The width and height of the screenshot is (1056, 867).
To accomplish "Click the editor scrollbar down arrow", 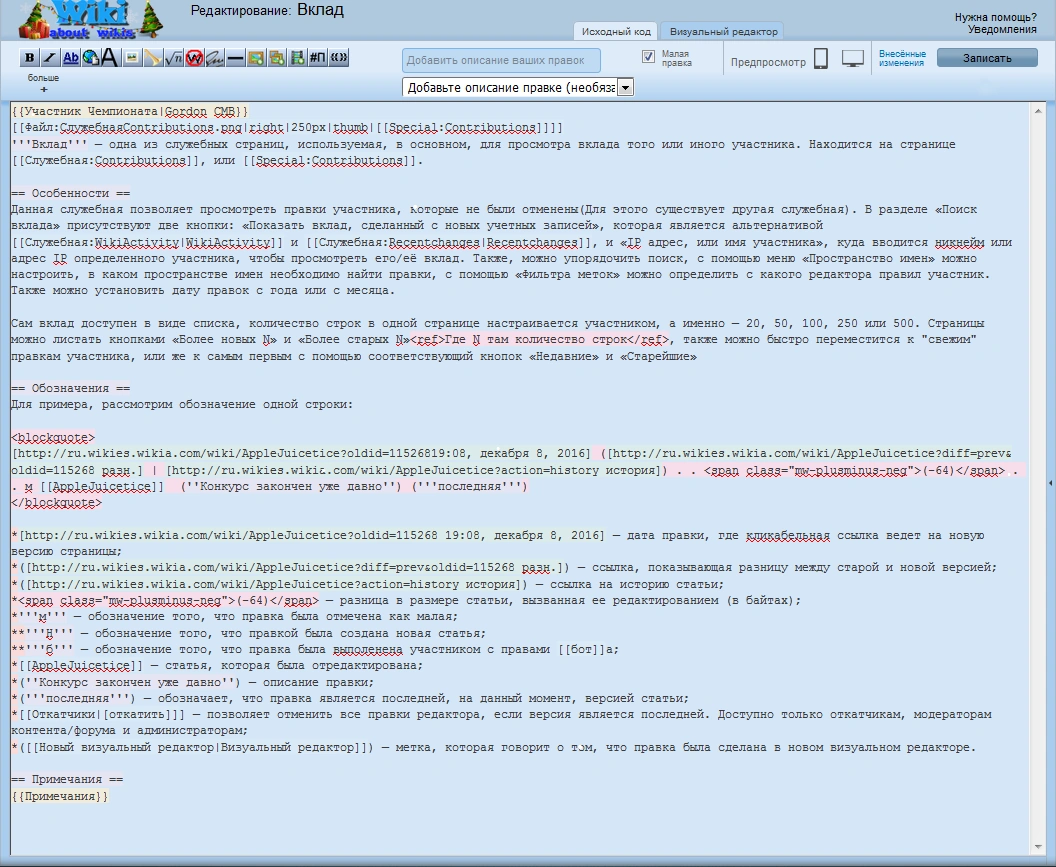I will [1038, 847].
